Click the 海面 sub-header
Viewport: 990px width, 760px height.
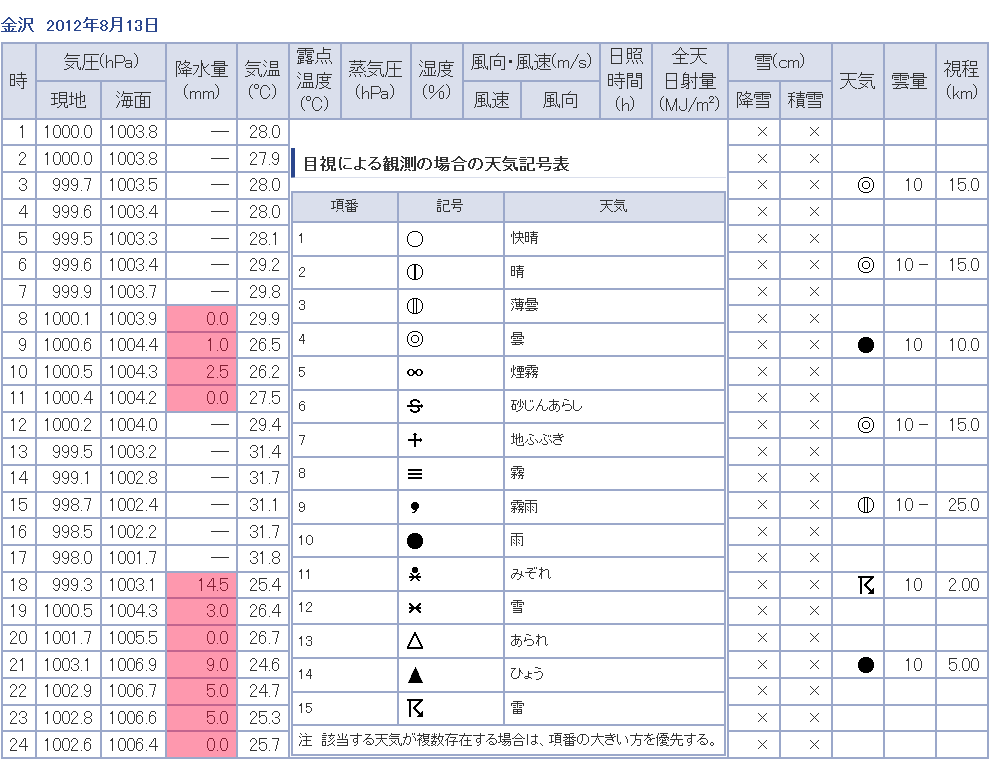click(133, 100)
